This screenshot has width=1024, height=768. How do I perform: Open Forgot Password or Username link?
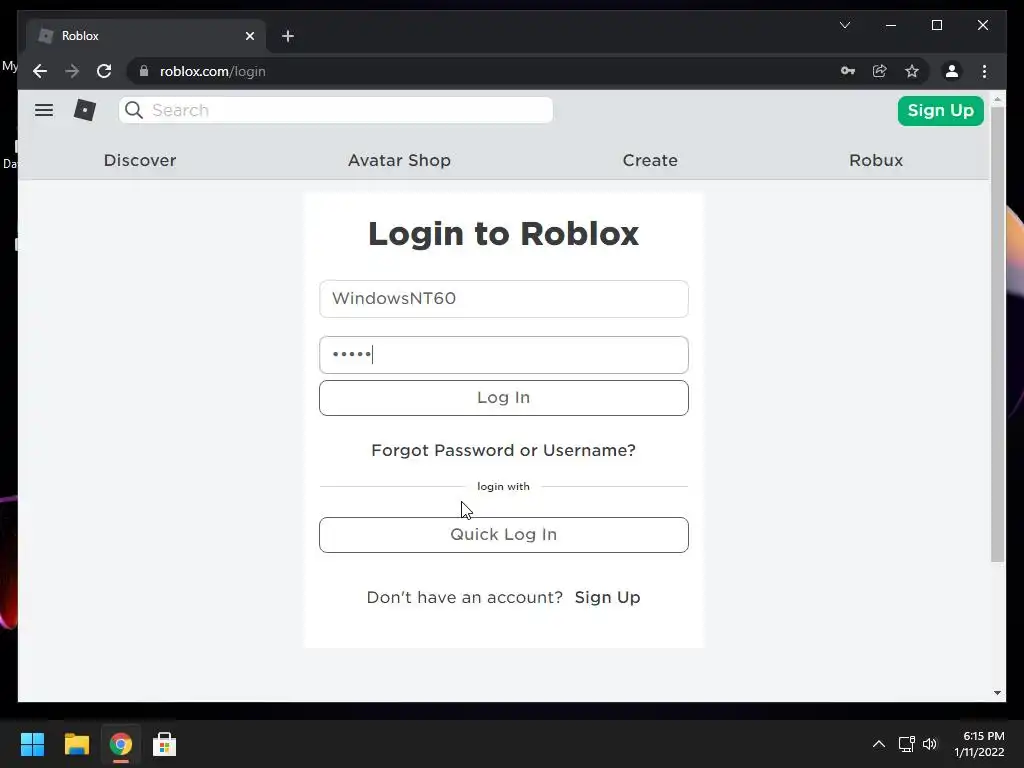click(504, 450)
